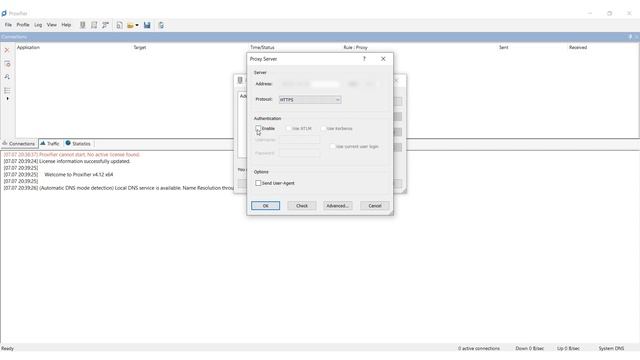Screen dimensions: 640x360
Task: Click the Down 0 B/sec status entry
Action: [529, 348]
